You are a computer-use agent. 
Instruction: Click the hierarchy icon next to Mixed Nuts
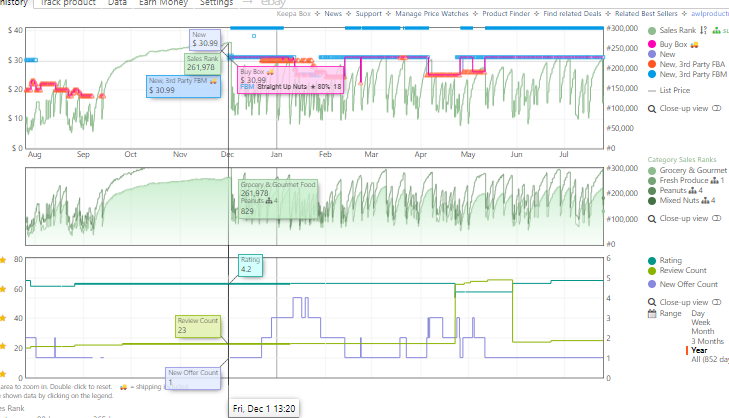[x=705, y=201]
